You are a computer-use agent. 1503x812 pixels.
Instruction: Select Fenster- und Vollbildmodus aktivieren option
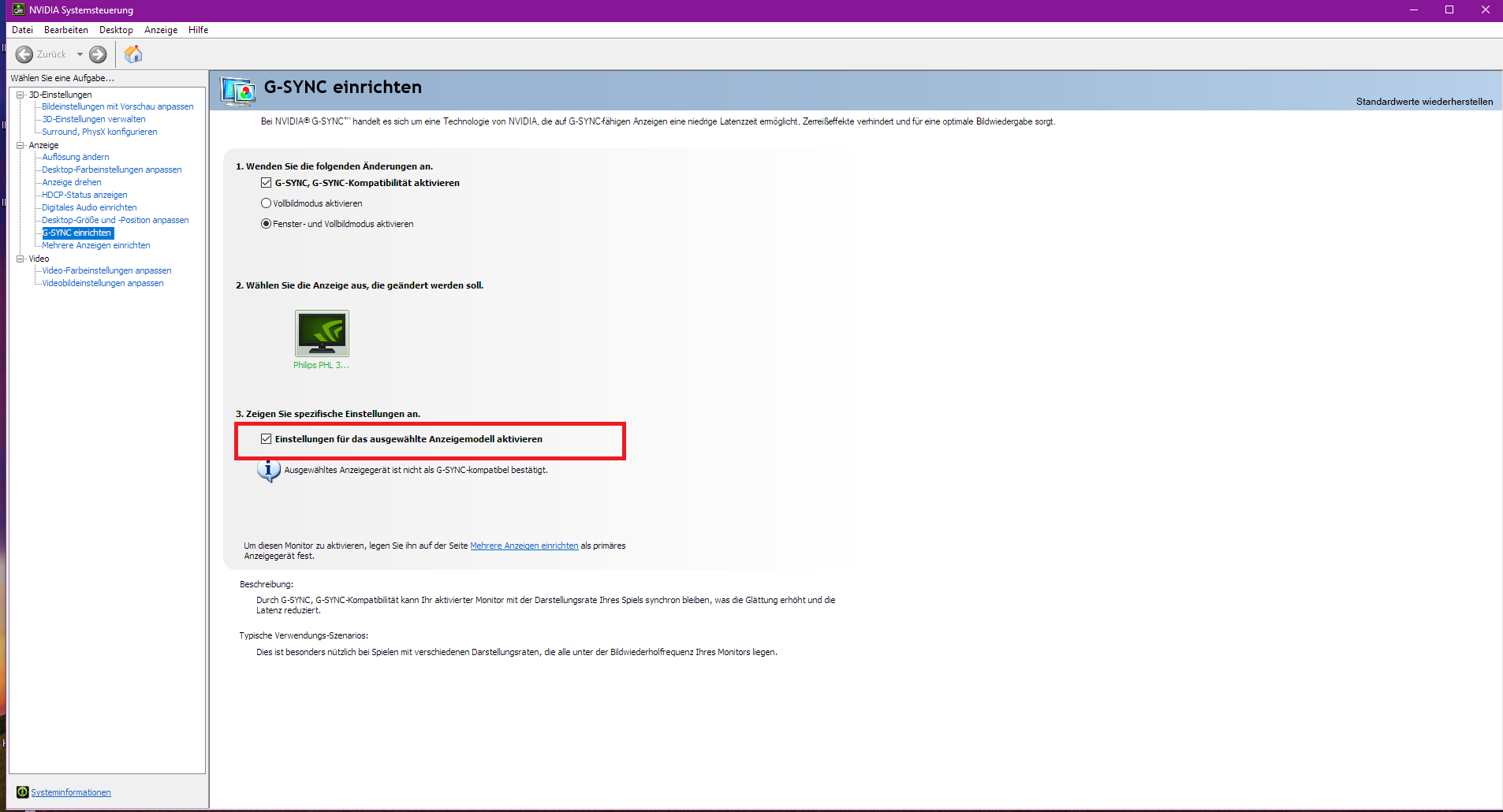(x=267, y=224)
